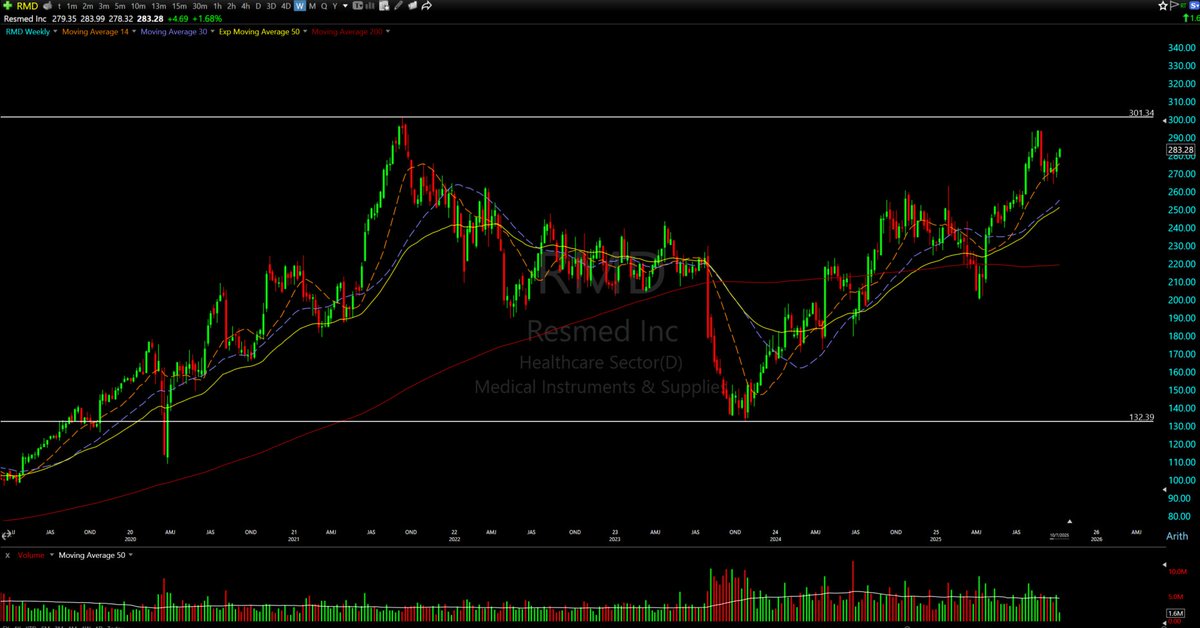Viewport: 1200px width, 628px height.
Task: Click the 200.00 price axis label
Action: tap(1180, 300)
